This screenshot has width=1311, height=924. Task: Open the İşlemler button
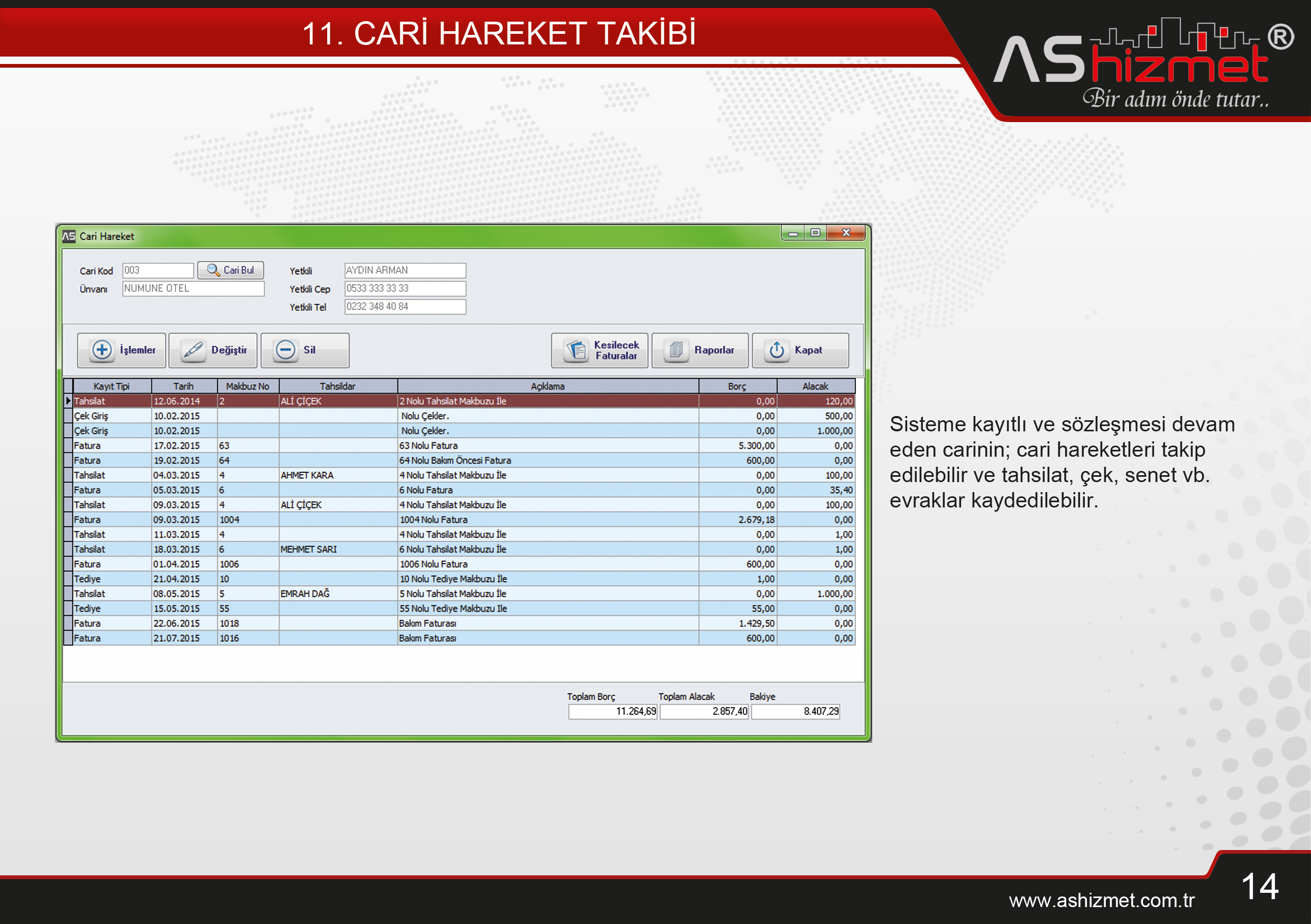122,350
